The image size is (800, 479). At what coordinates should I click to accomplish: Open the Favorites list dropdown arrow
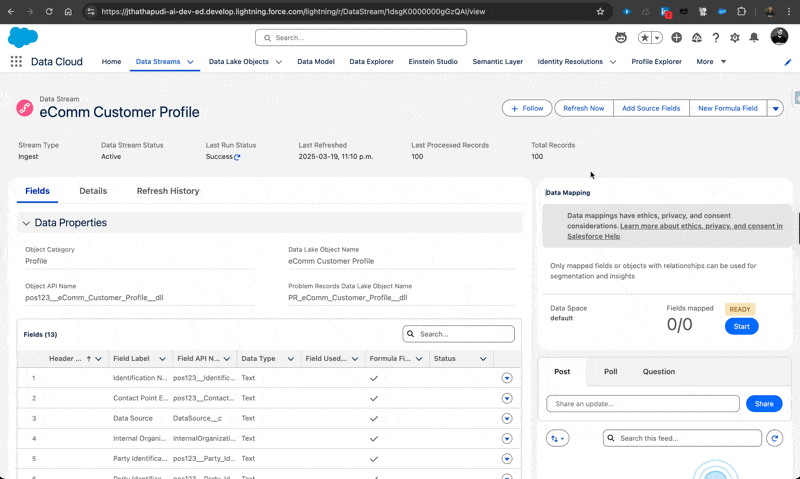pyautogui.click(x=657, y=37)
